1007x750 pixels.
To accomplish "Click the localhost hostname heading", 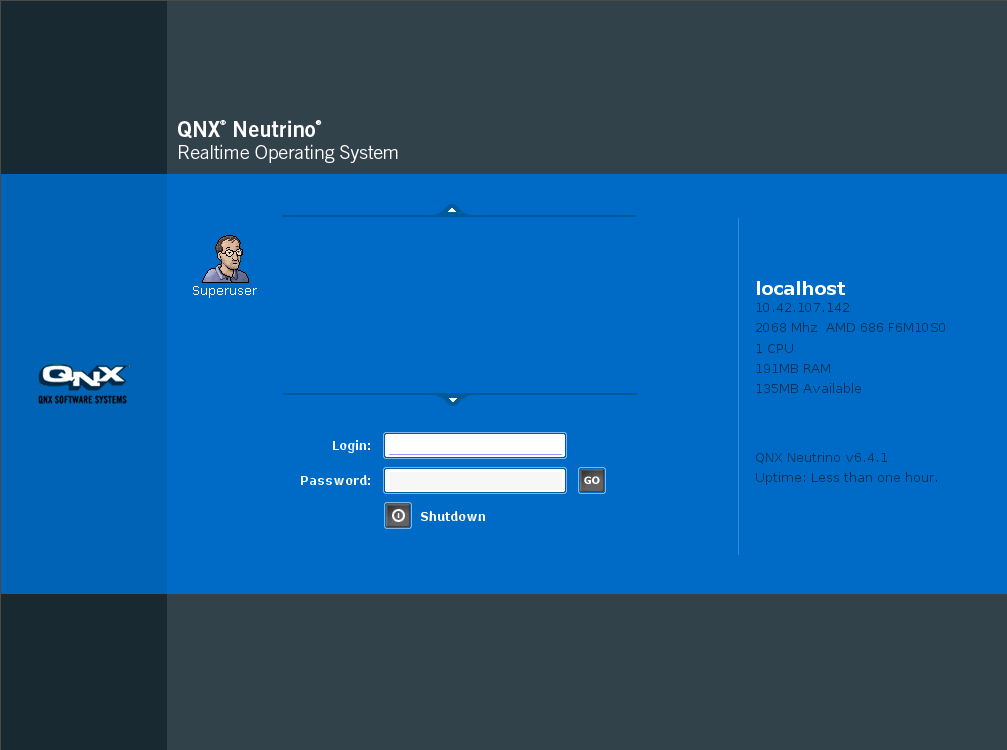I will tap(800, 289).
